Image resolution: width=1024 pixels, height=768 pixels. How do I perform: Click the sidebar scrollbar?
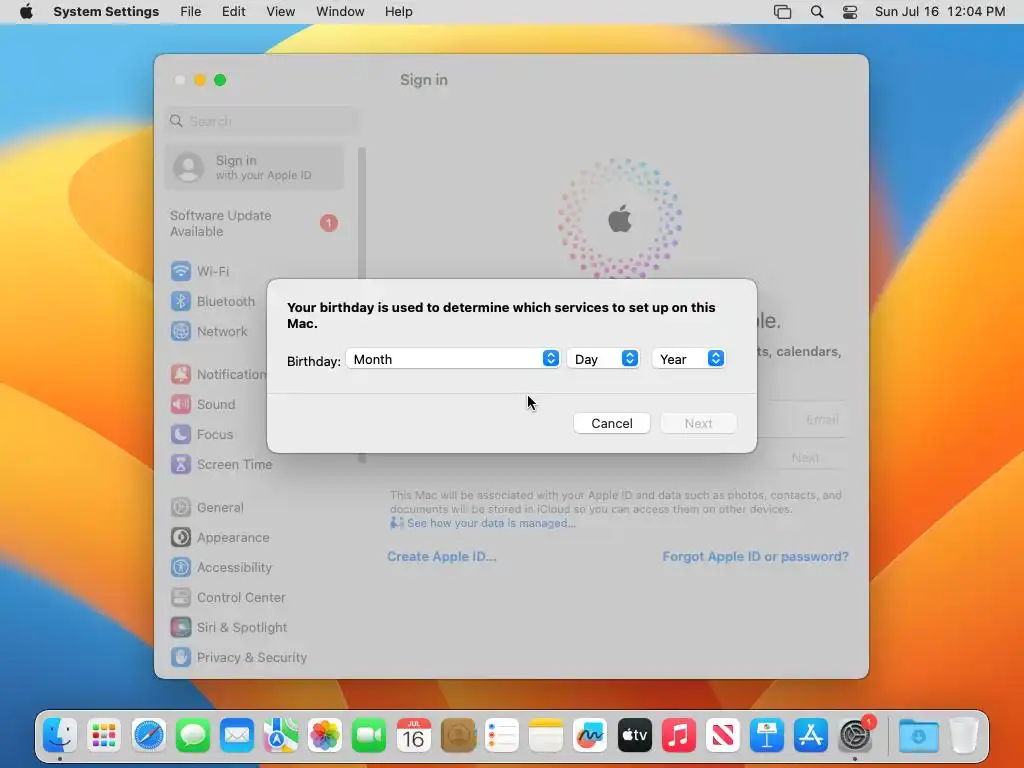[362, 304]
